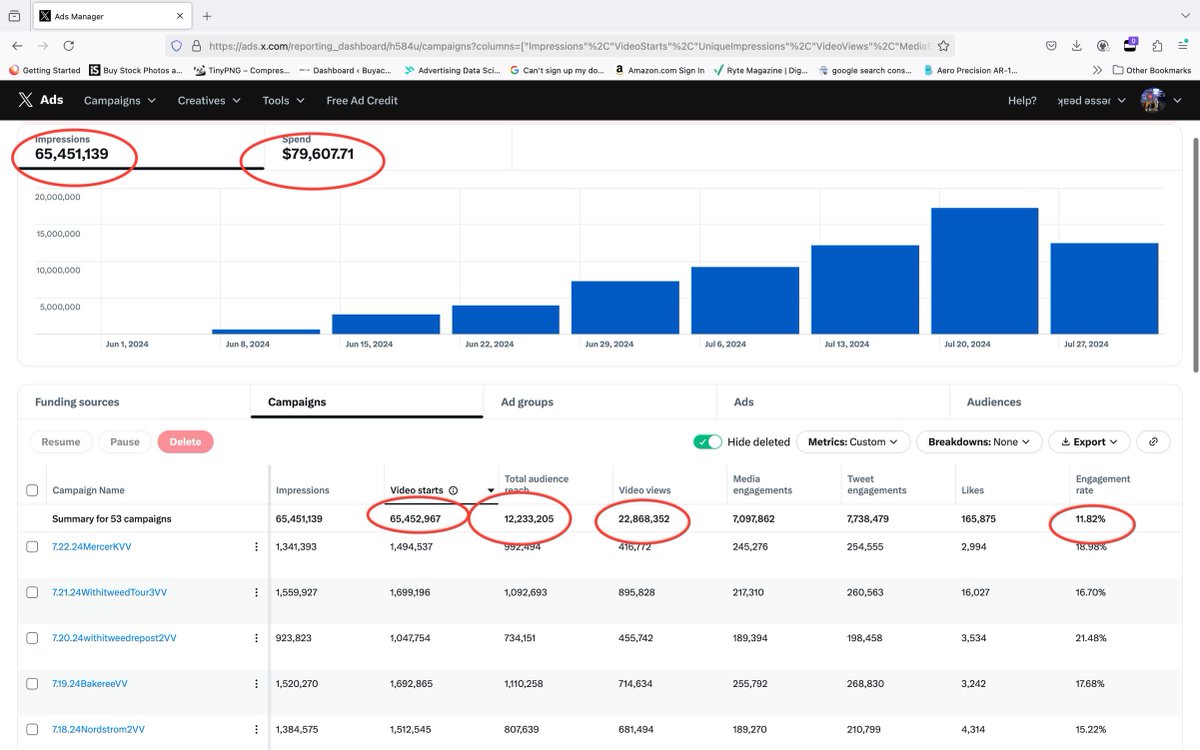Expand the chevron next to profile avatar
This screenshot has width=1200, height=750.
(x=1177, y=100)
